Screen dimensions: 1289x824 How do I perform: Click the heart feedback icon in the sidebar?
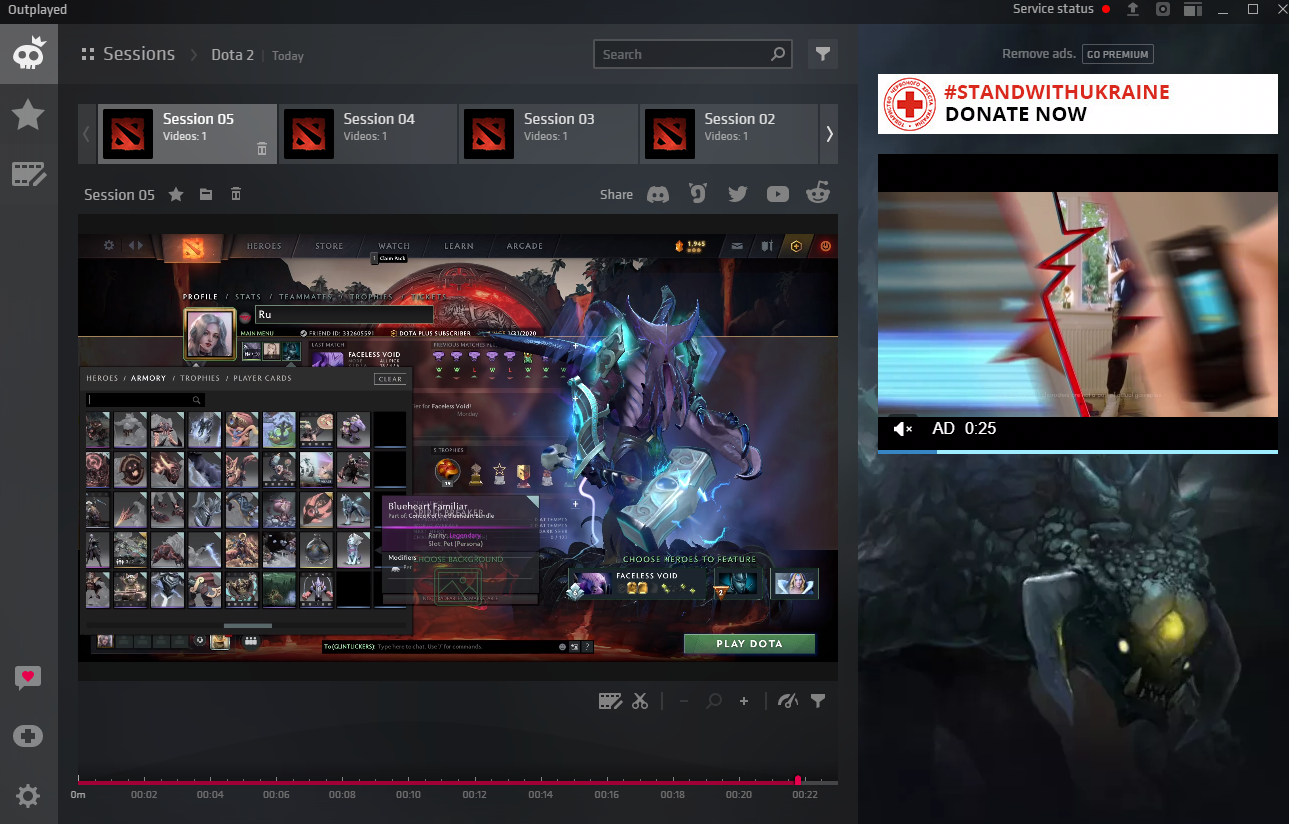pyautogui.click(x=27, y=677)
